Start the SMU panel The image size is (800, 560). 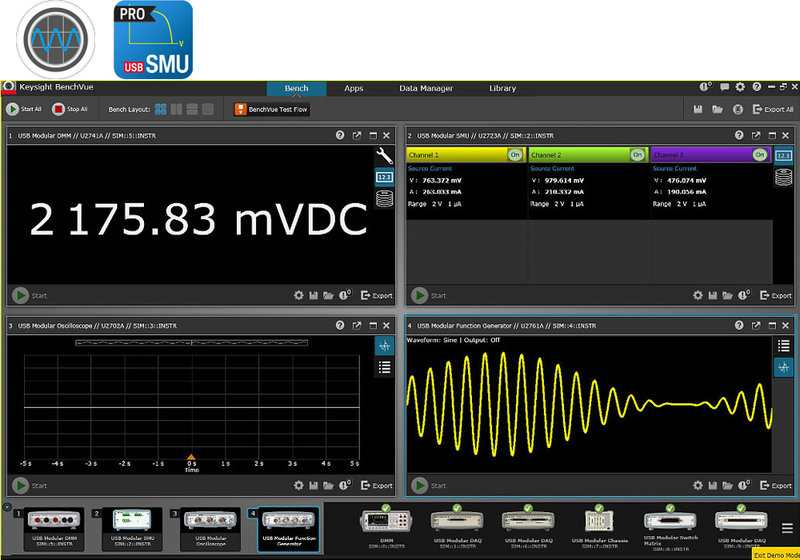pyautogui.click(x=419, y=295)
